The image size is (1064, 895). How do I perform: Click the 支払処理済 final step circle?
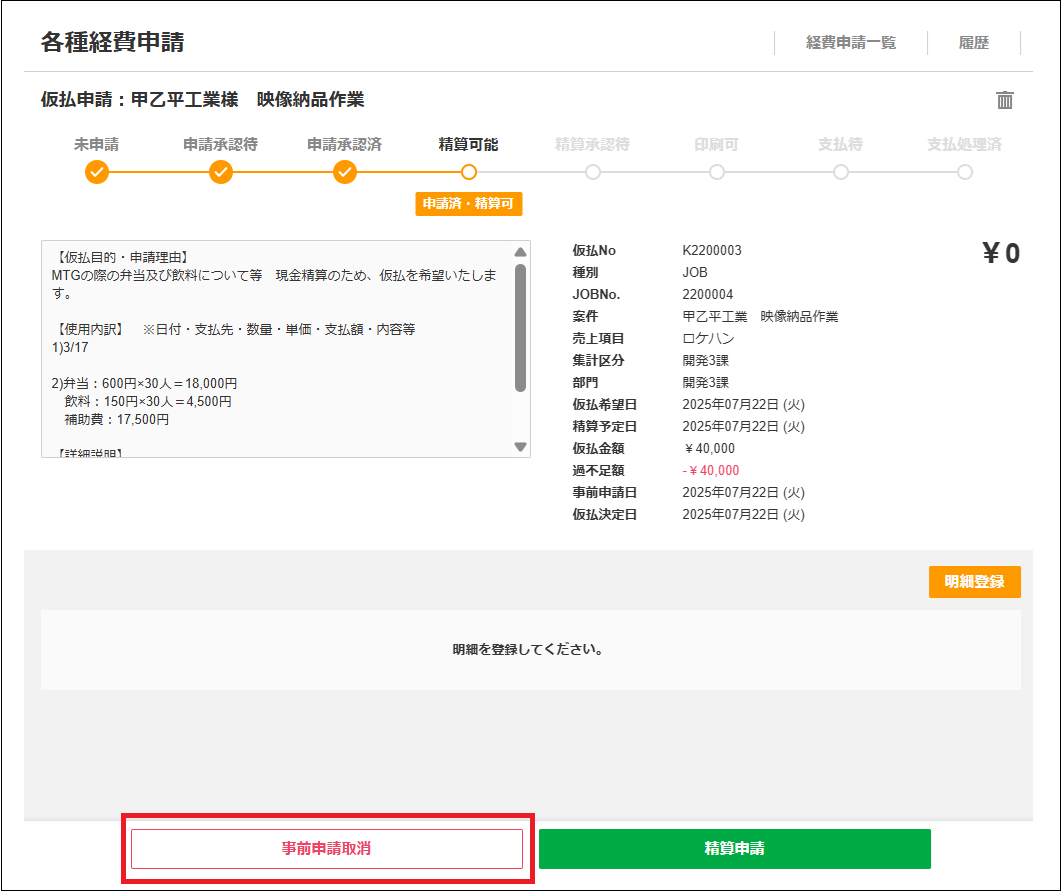[x=965, y=172]
